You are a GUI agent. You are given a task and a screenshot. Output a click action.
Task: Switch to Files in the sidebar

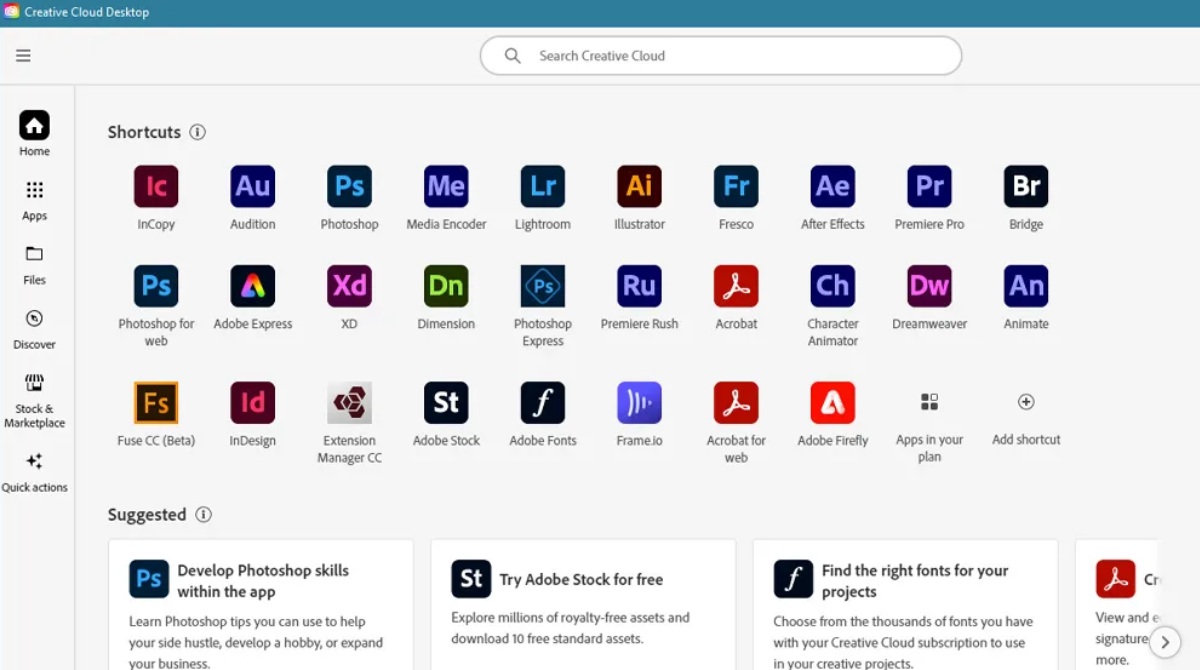35,264
